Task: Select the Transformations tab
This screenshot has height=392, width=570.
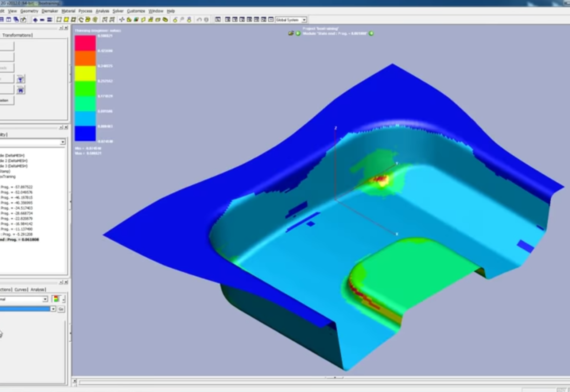Action: 17,35
